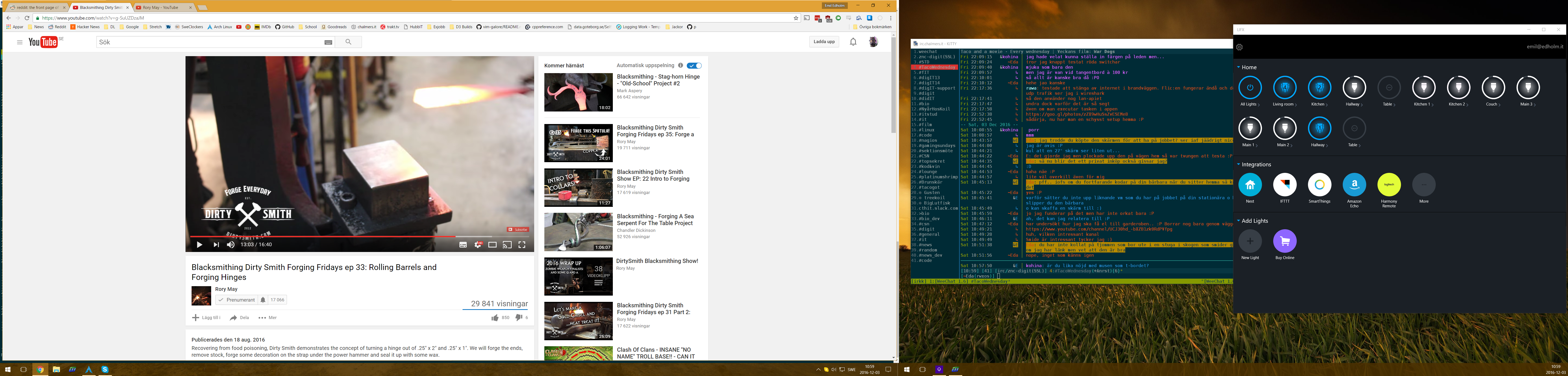Click the red video progress bar
The height and width of the screenshot is (376, 1568).
pyautogui.click(x=322, y=236)
